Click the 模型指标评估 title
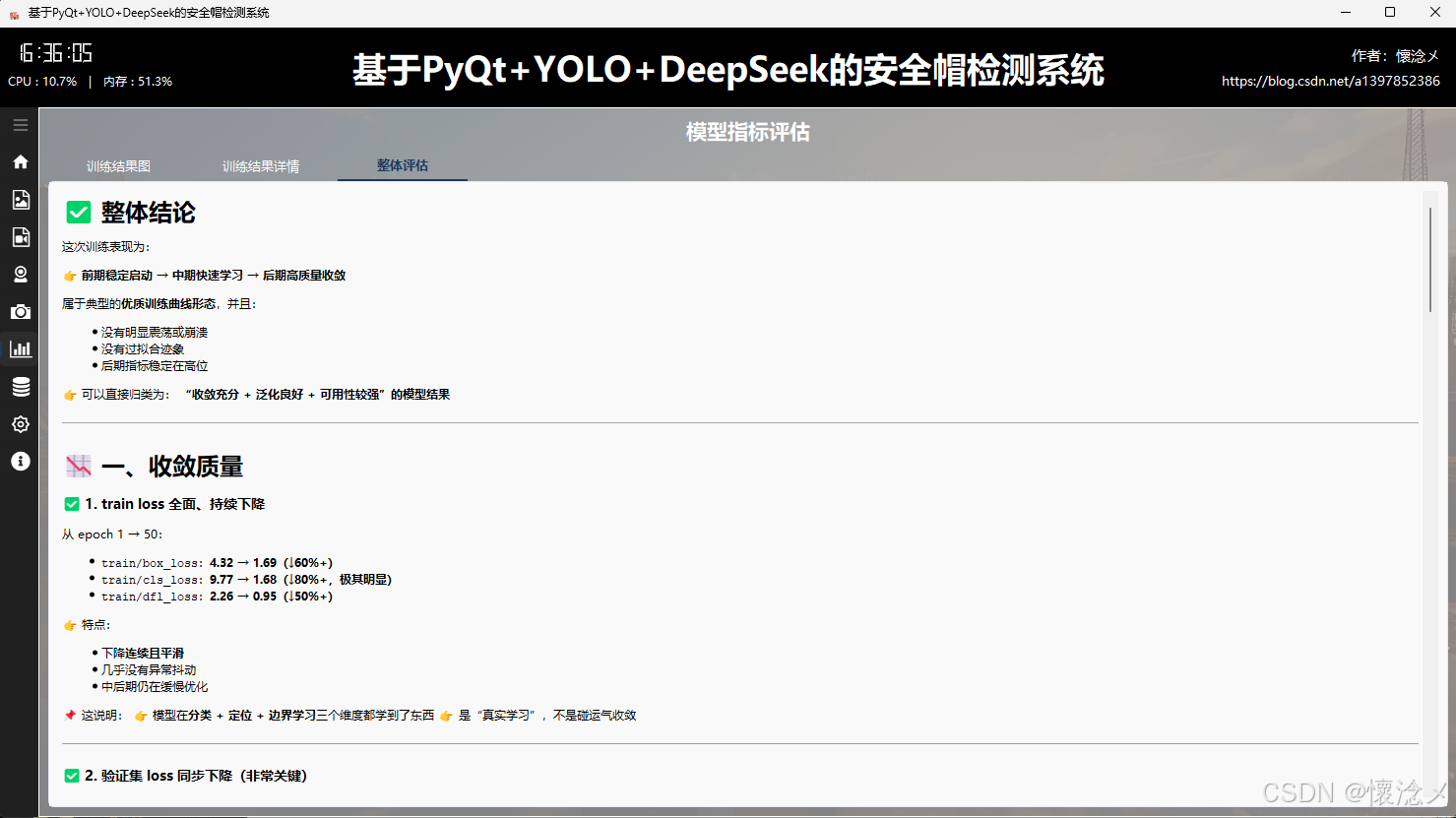Viewport: 1456px width, 818px height. [747, 132]
